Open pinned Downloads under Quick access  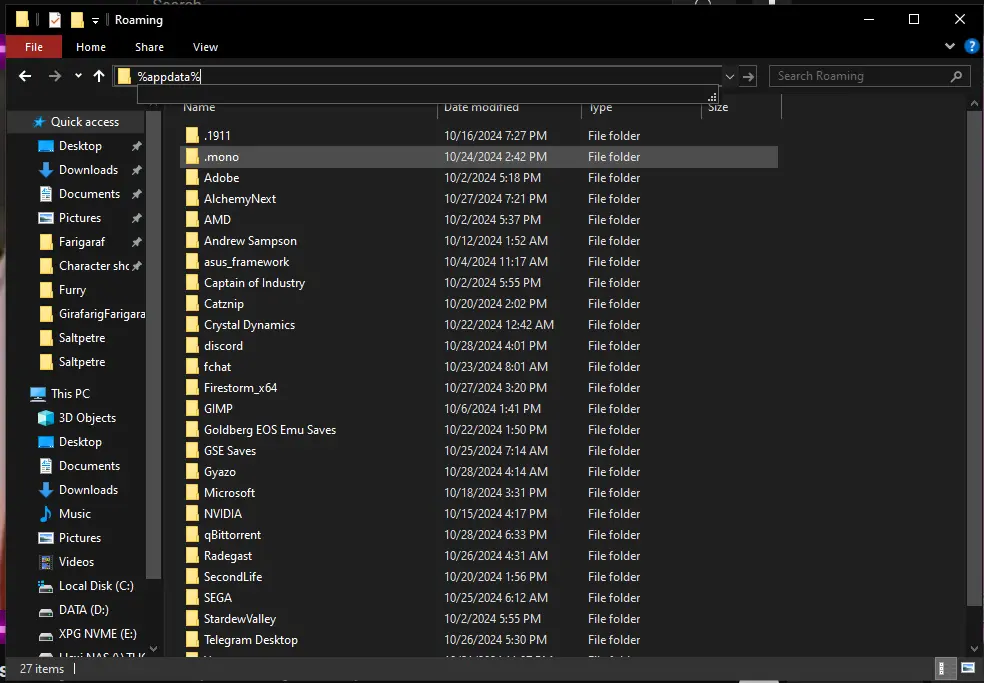pos(88,169)
